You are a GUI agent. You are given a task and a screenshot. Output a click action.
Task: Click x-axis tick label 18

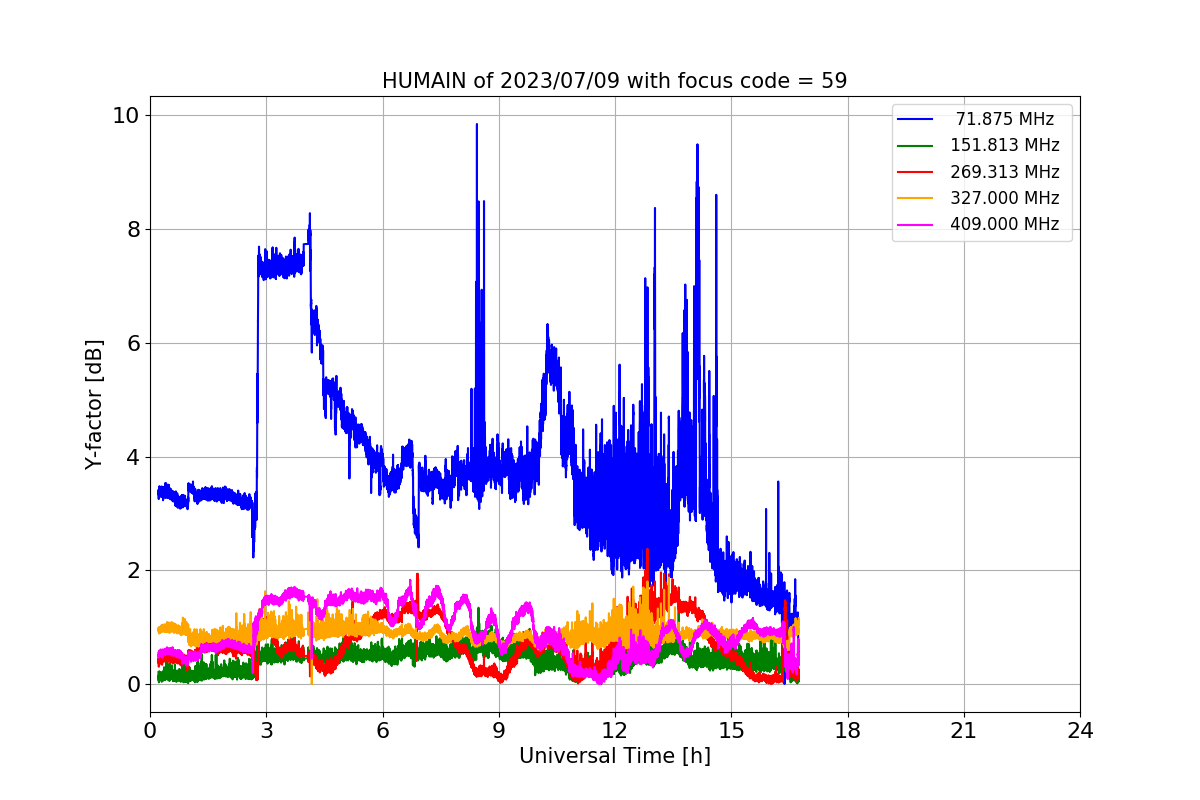848,731
